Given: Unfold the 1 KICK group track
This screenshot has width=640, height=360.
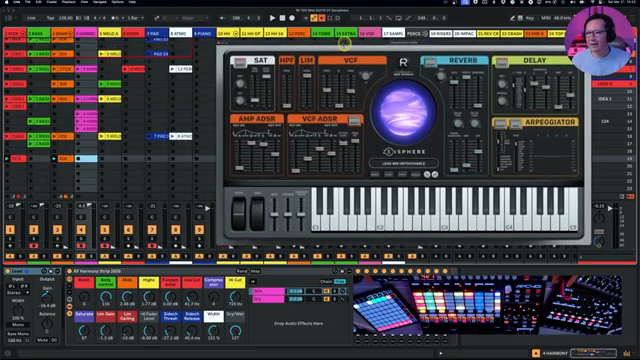Looking at the screenshot, I should [x=22, y=33].
